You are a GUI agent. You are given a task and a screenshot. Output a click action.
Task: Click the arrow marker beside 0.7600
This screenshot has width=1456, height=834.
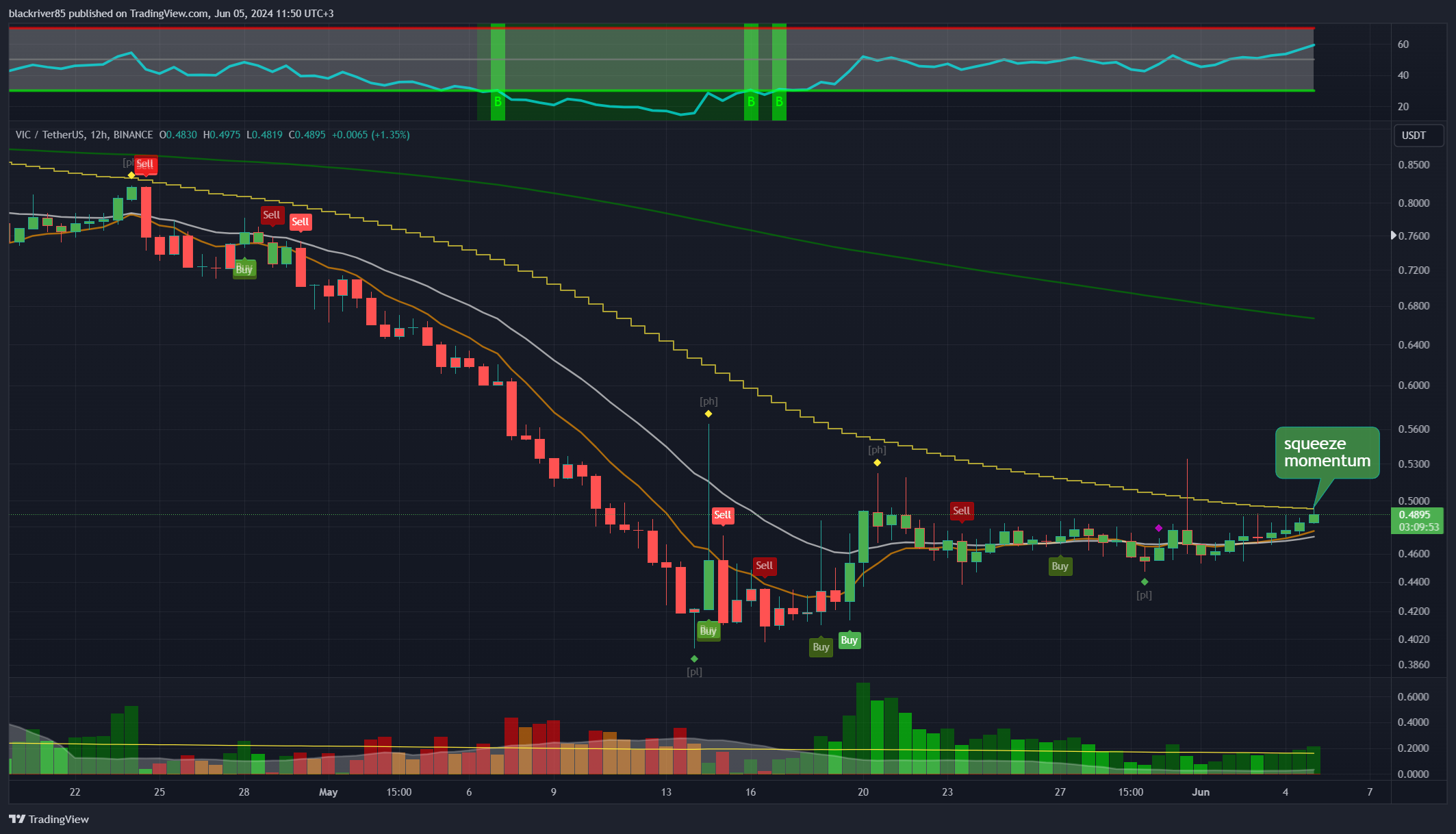[1393, 236]
